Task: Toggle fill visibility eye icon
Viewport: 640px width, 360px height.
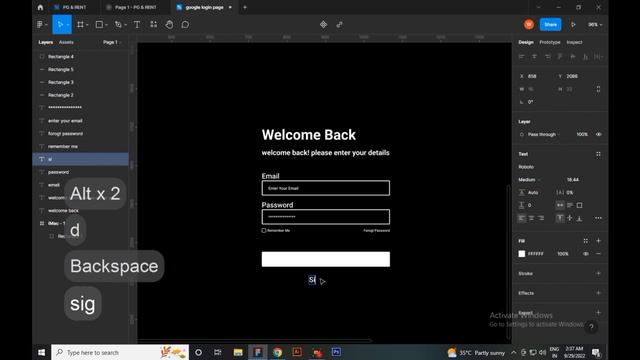Action: pyautogui.click(x=586, y=254)
